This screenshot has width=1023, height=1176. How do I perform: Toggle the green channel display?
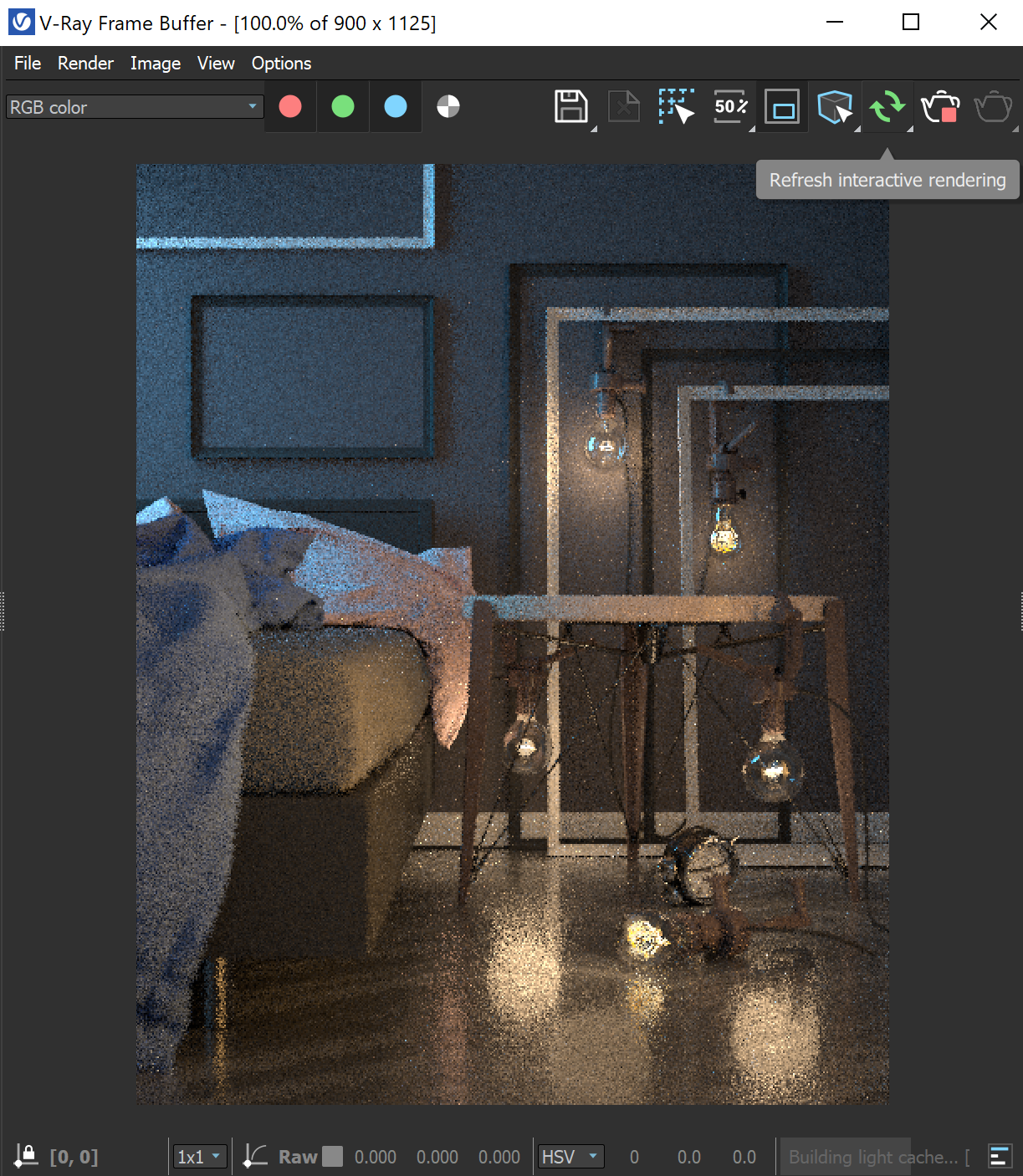[342, 106]
